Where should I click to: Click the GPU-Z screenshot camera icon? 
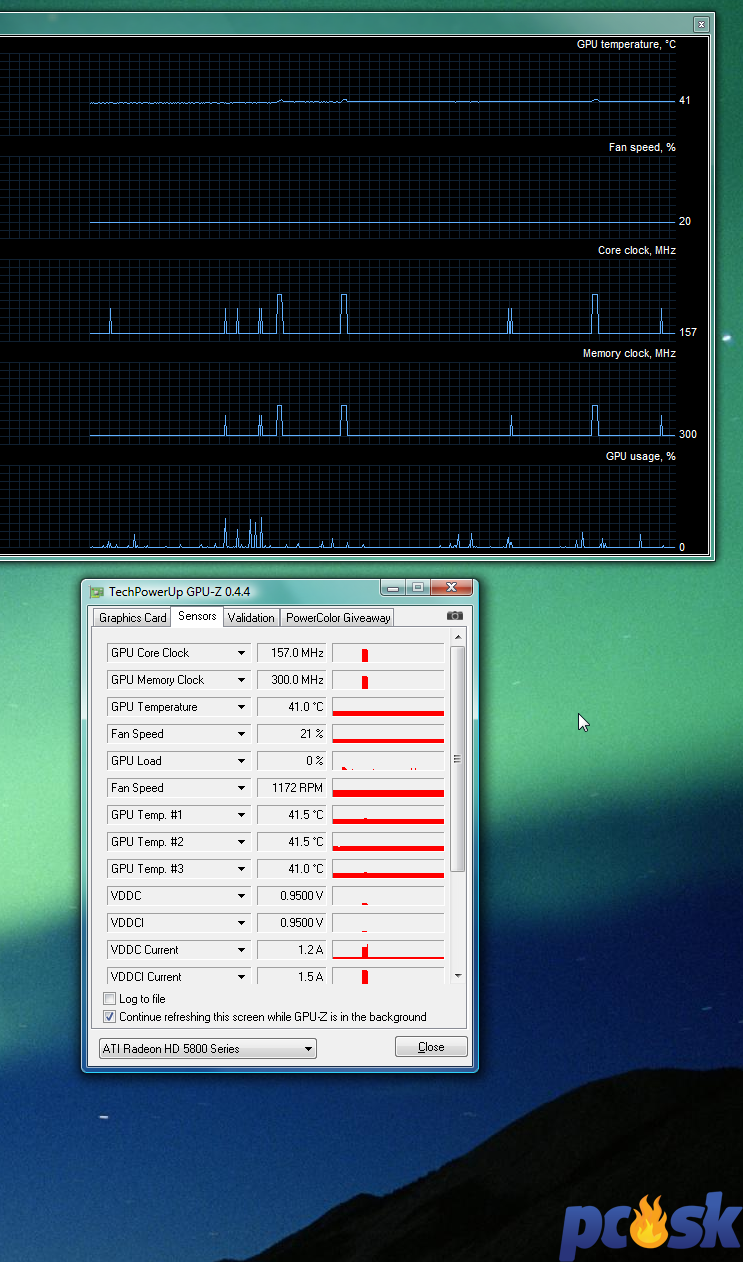point(455,617)
